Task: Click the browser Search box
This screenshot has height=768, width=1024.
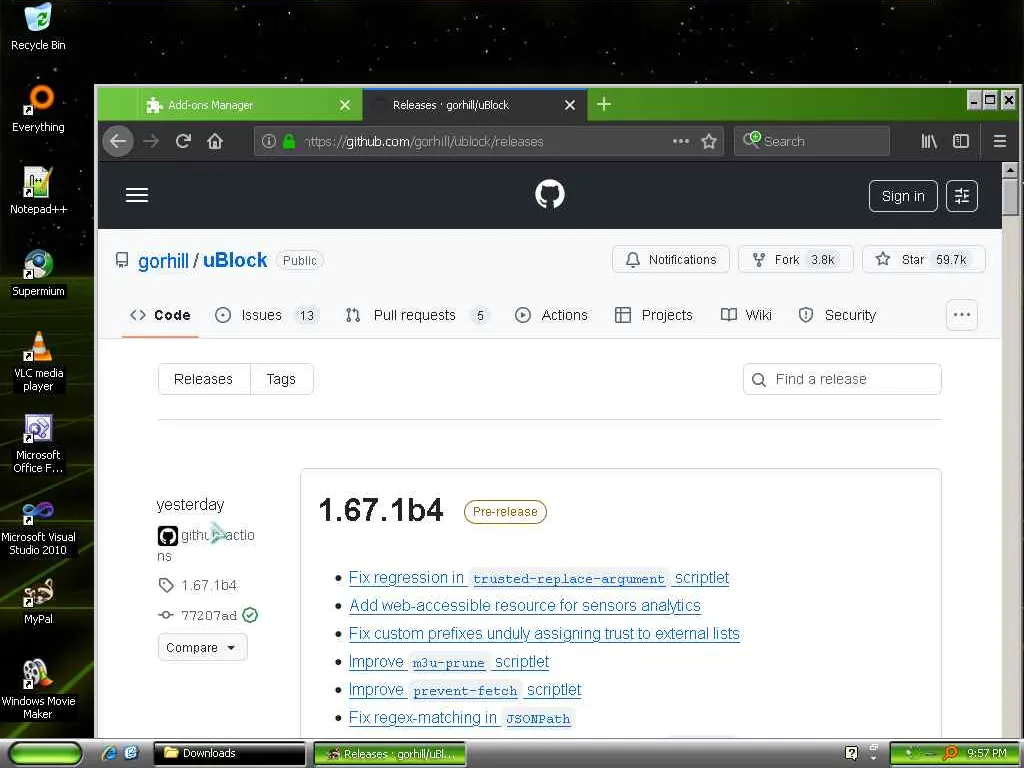Action: 812,141
